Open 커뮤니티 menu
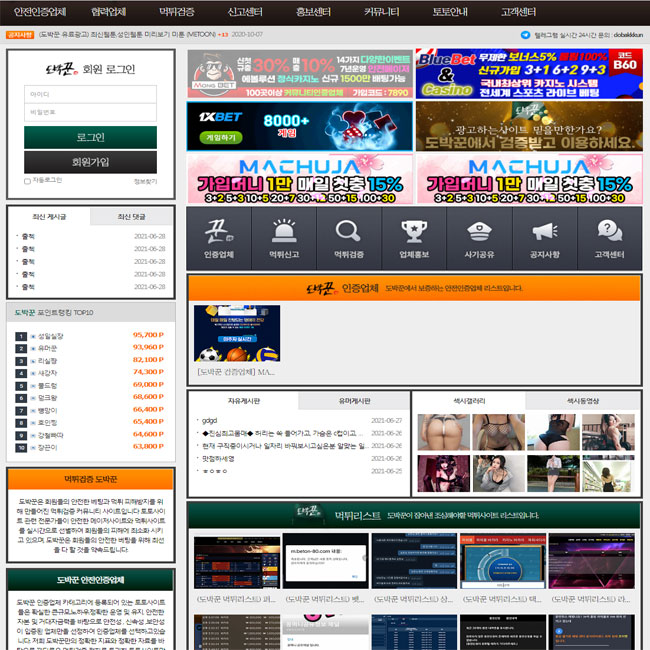650x650 pixels. (x=382, y=12)
